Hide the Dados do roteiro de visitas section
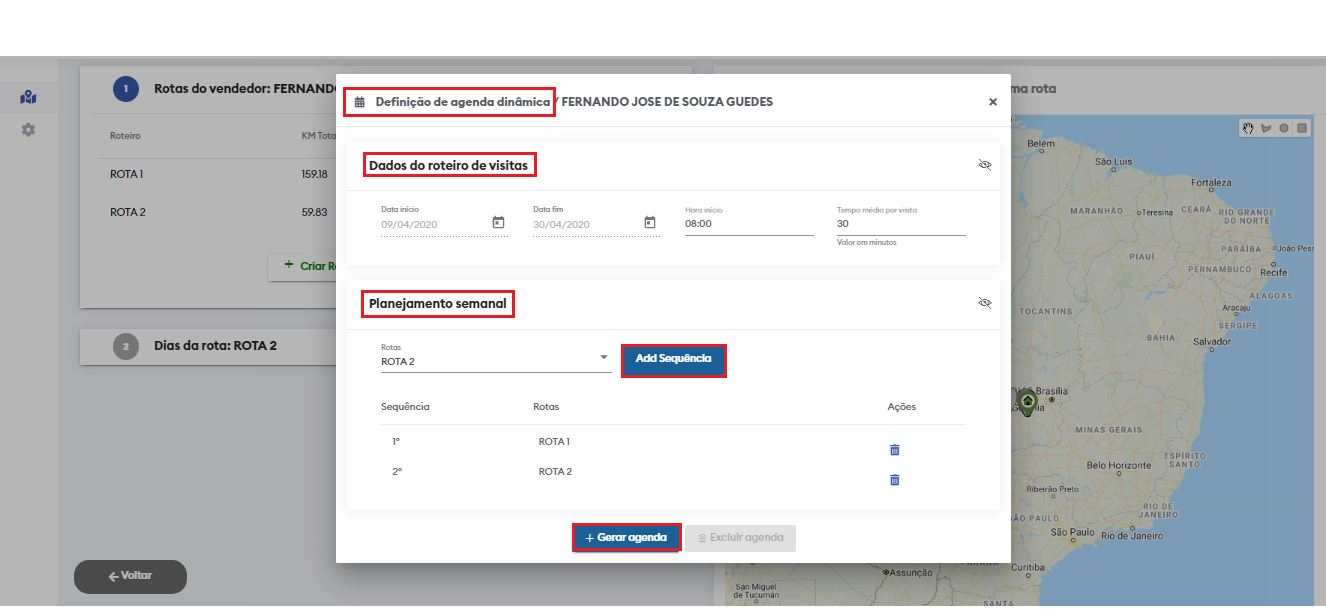The image size is (1326, 609). 984,165
